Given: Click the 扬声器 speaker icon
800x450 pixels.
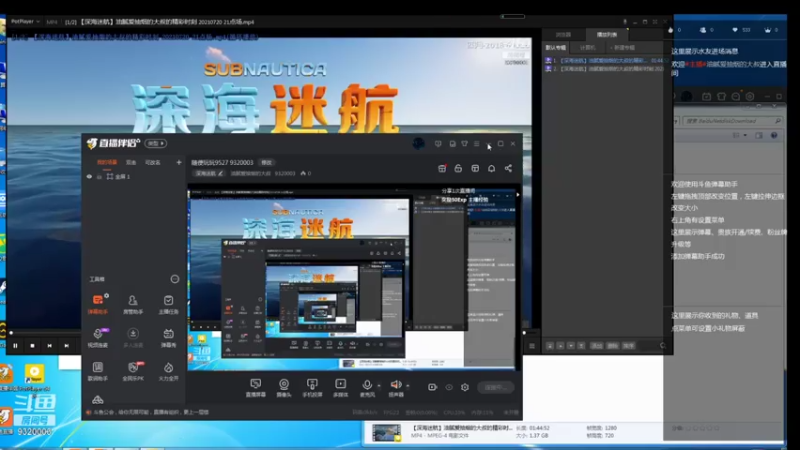Looking at the screenshot, I should pyautogui.click(x=395, y=387).
